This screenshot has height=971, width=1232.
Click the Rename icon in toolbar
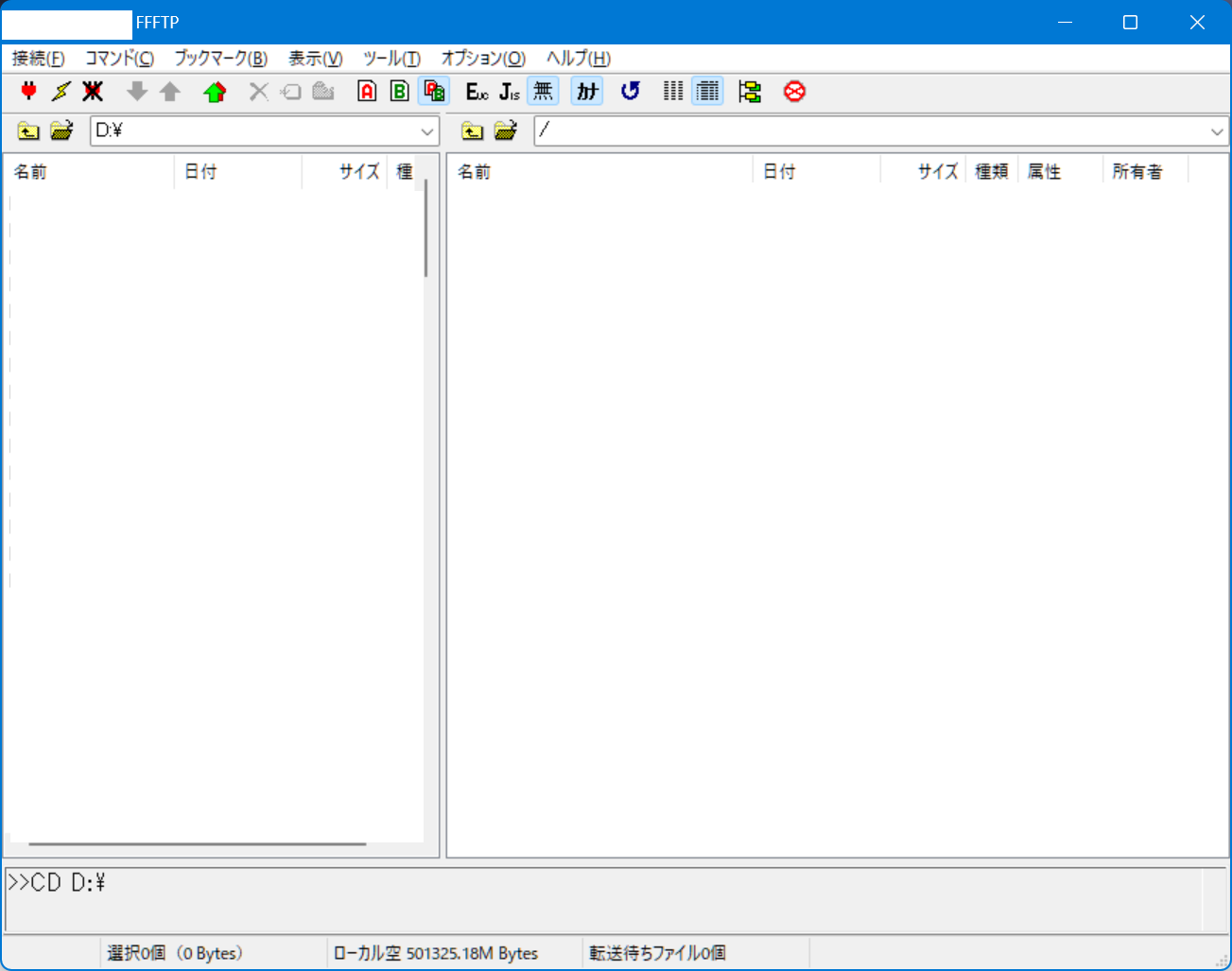291,92
